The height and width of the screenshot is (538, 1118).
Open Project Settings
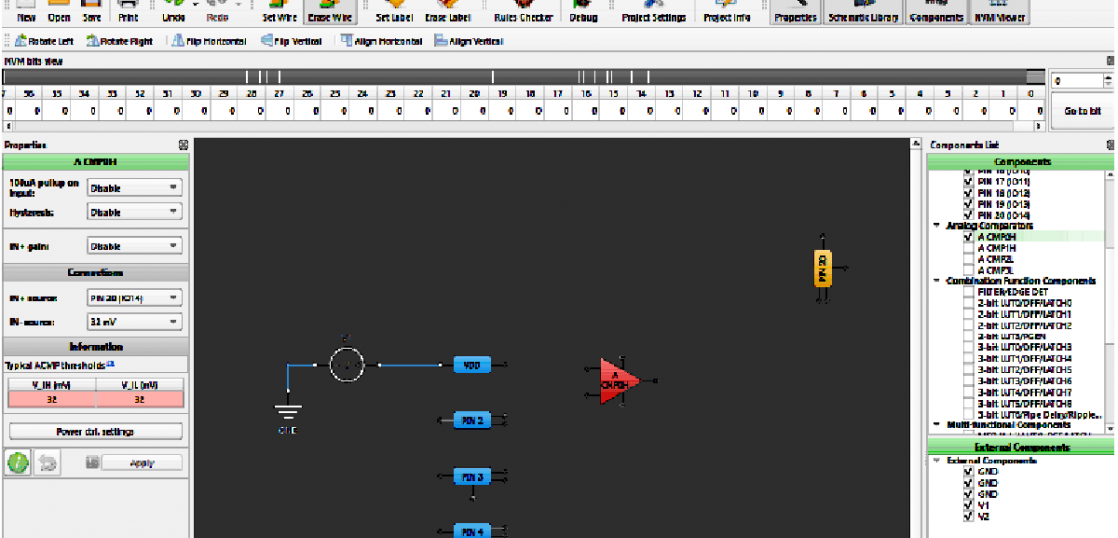coord(653,12)
